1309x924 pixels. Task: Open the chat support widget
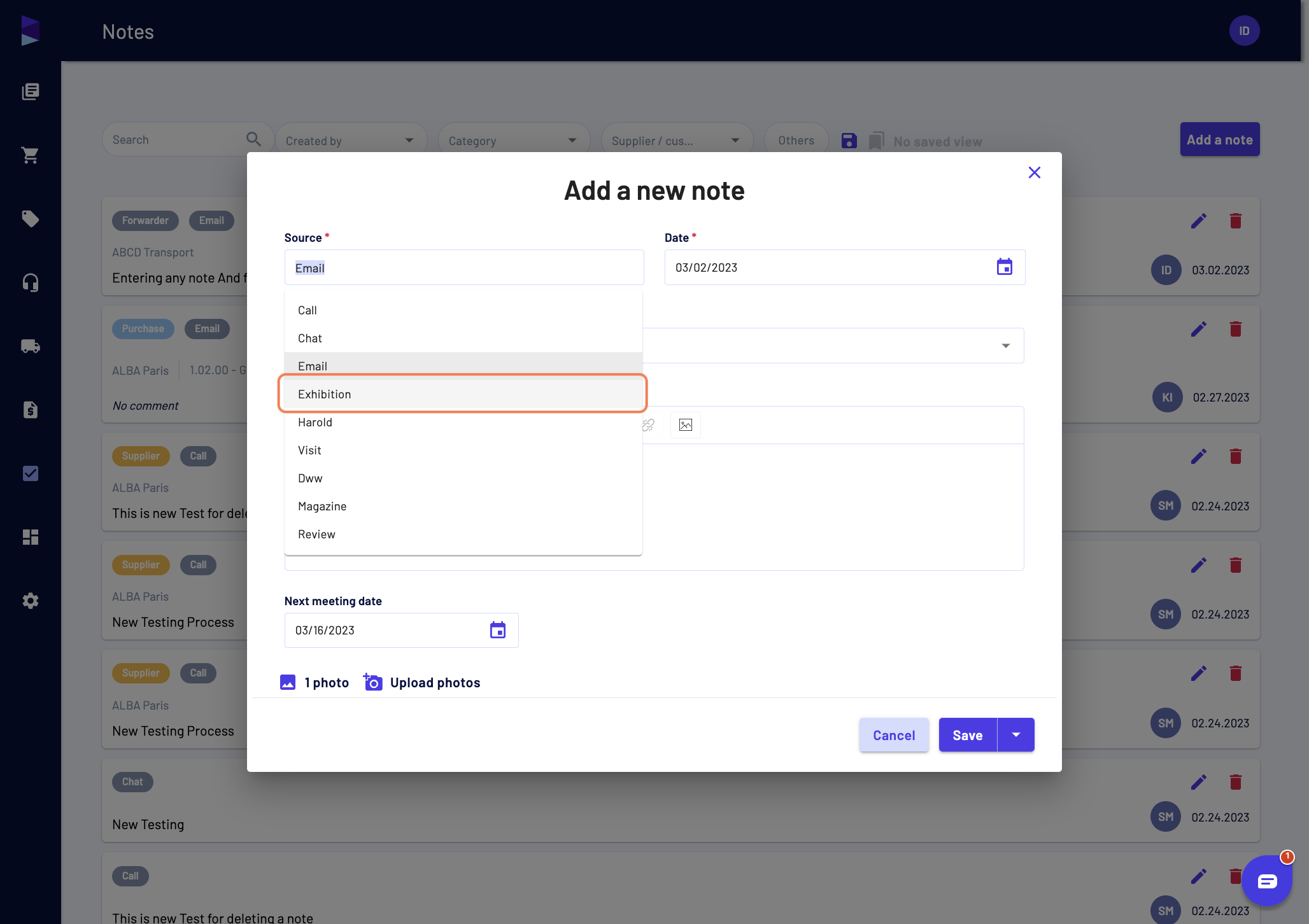[x=1266, y=881]
